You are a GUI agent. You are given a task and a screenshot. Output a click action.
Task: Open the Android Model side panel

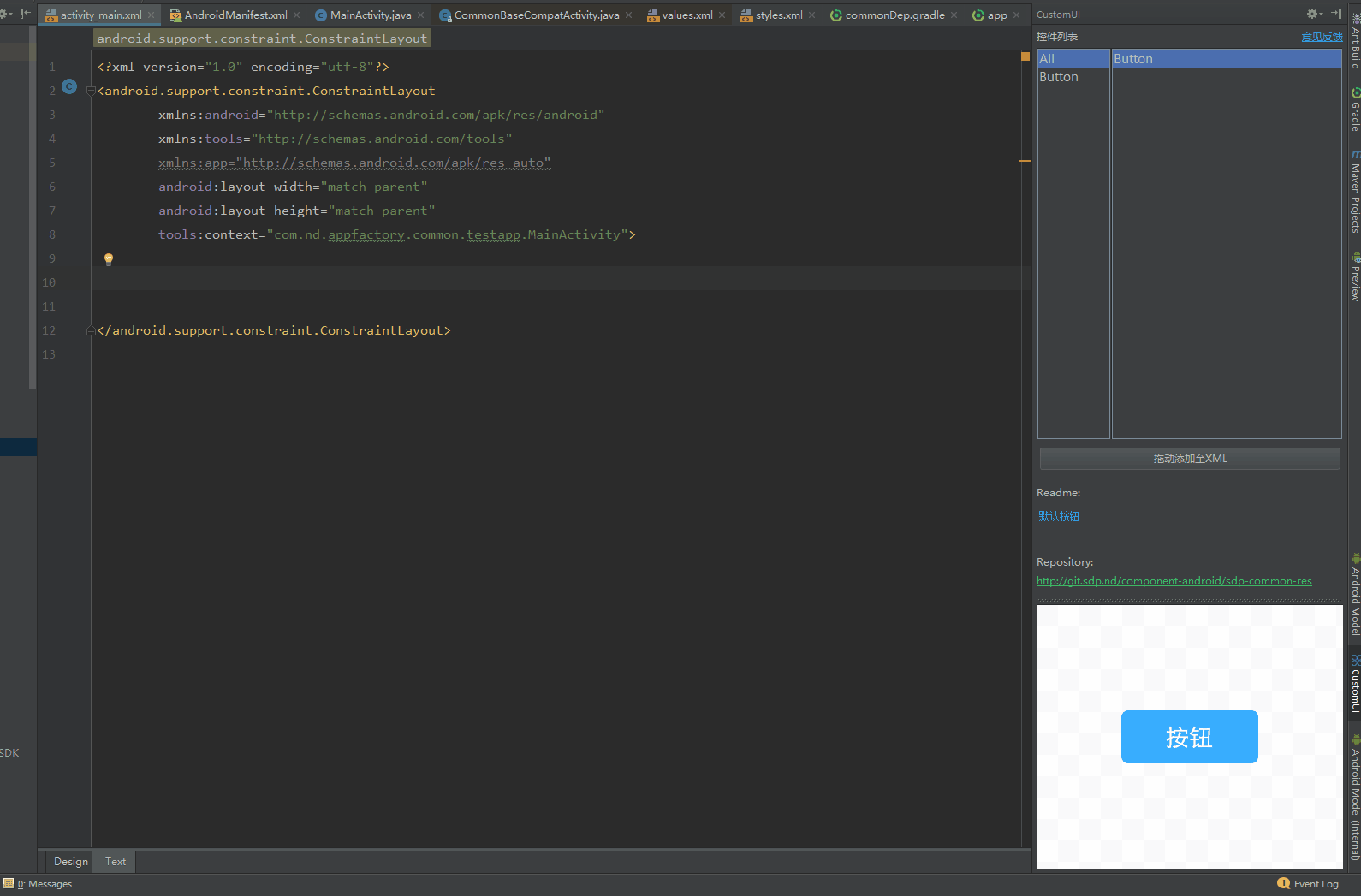click(1355, 596)
